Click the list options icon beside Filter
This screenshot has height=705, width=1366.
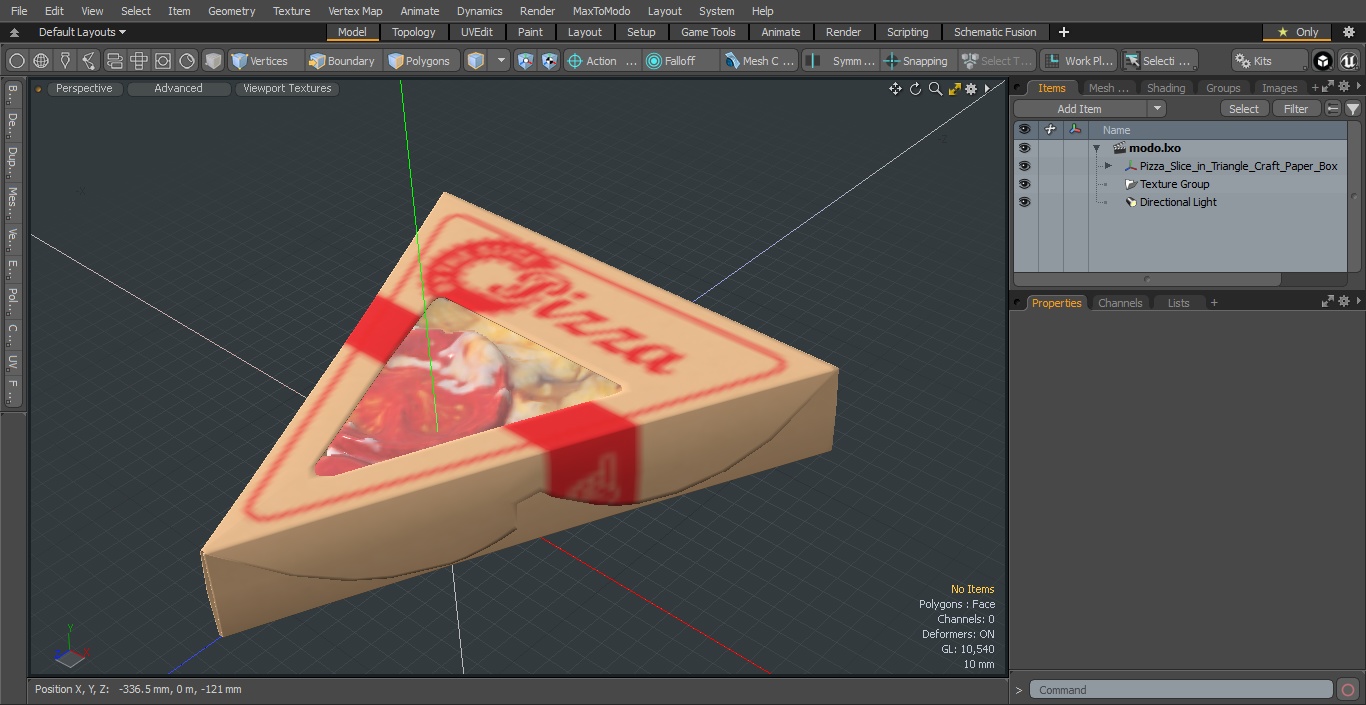(1333, 109)
